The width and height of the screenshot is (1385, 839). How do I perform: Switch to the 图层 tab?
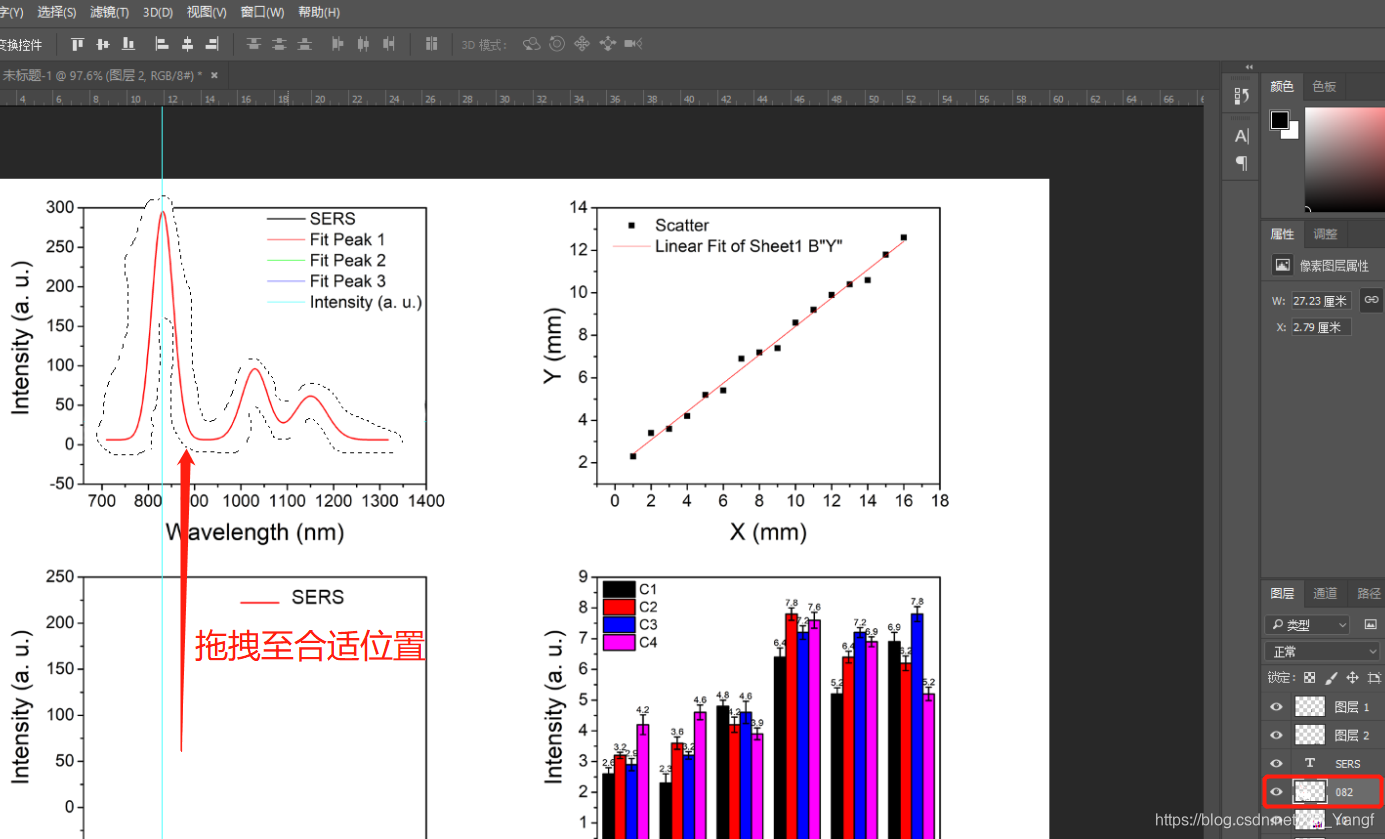tap(1282, 593)
